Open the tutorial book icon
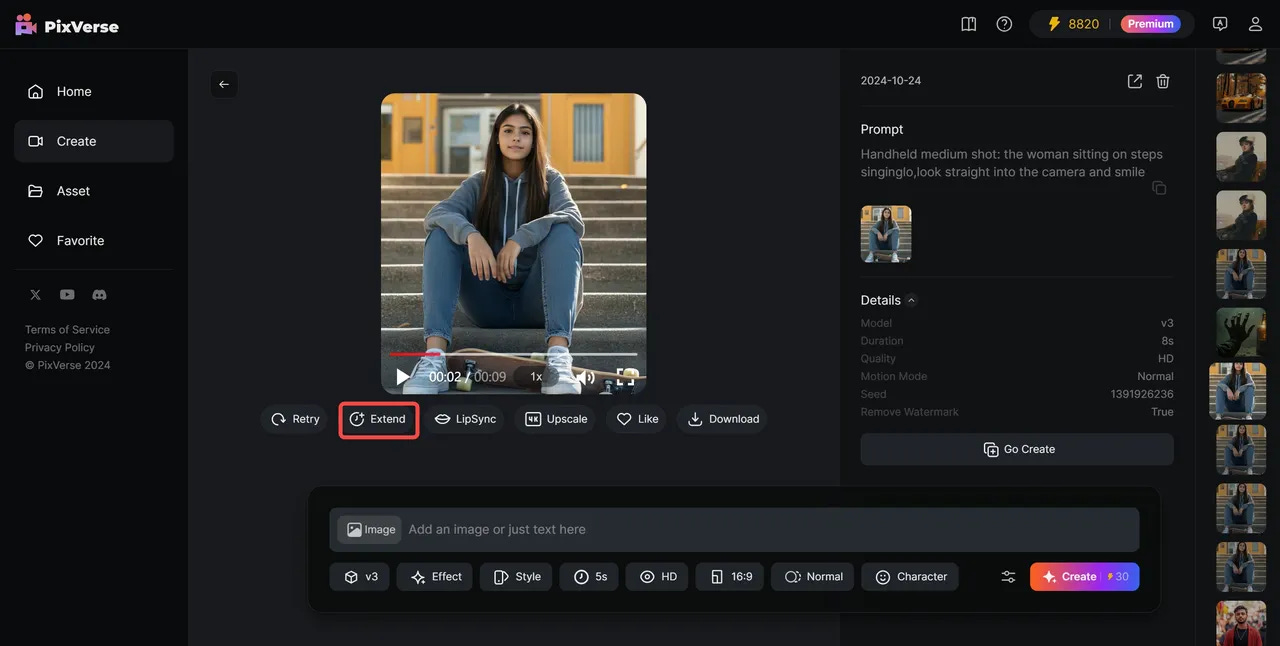Image resolution: width=1280 pixels, height=646 pixels. (x=968, y=24)
